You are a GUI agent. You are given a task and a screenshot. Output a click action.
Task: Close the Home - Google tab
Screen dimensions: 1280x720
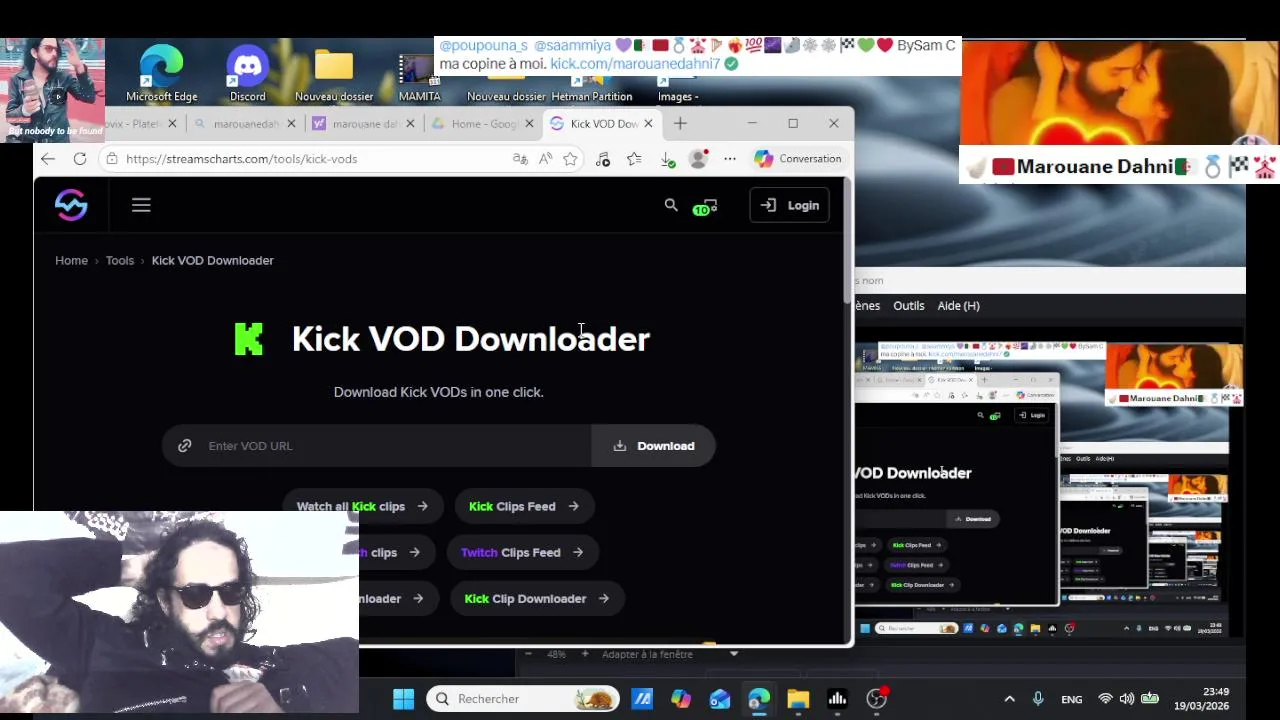[529, 124]
